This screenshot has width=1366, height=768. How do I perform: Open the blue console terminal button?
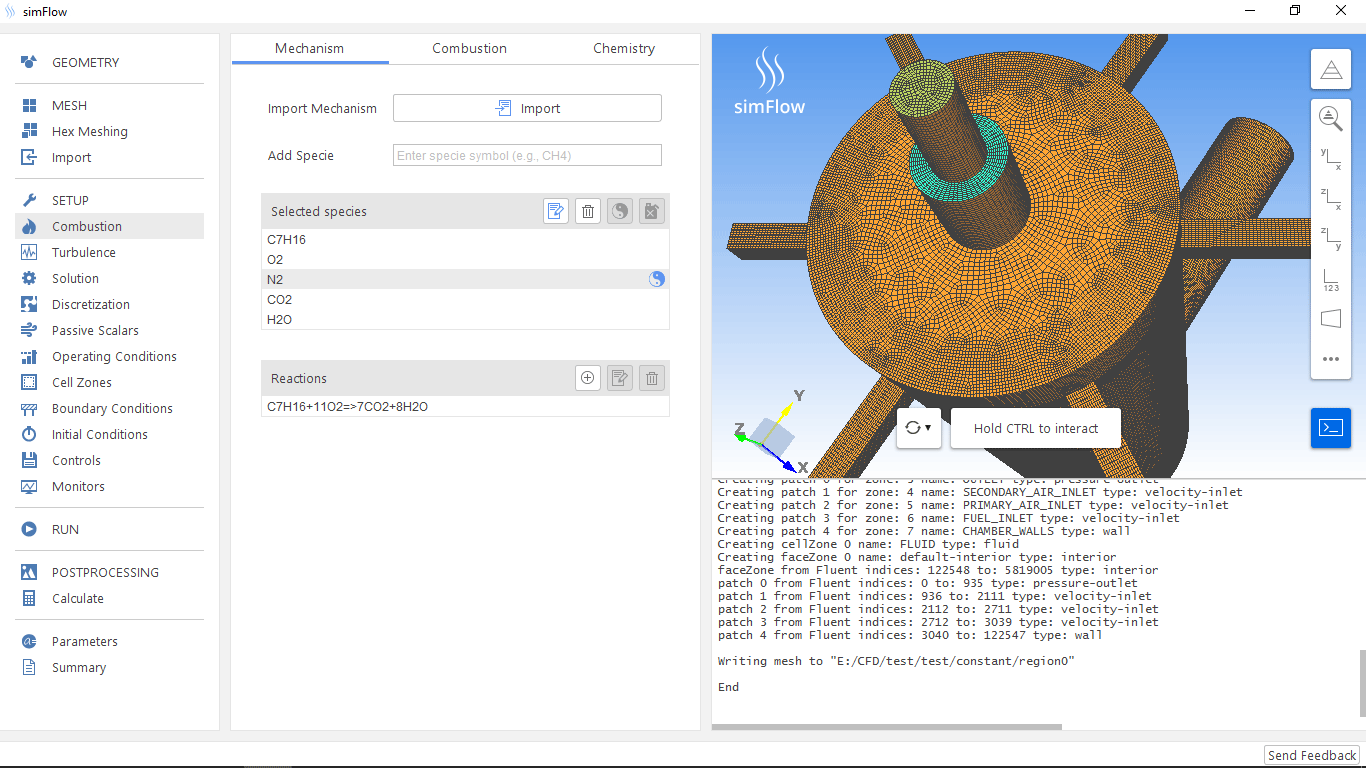click(1330, 428)
